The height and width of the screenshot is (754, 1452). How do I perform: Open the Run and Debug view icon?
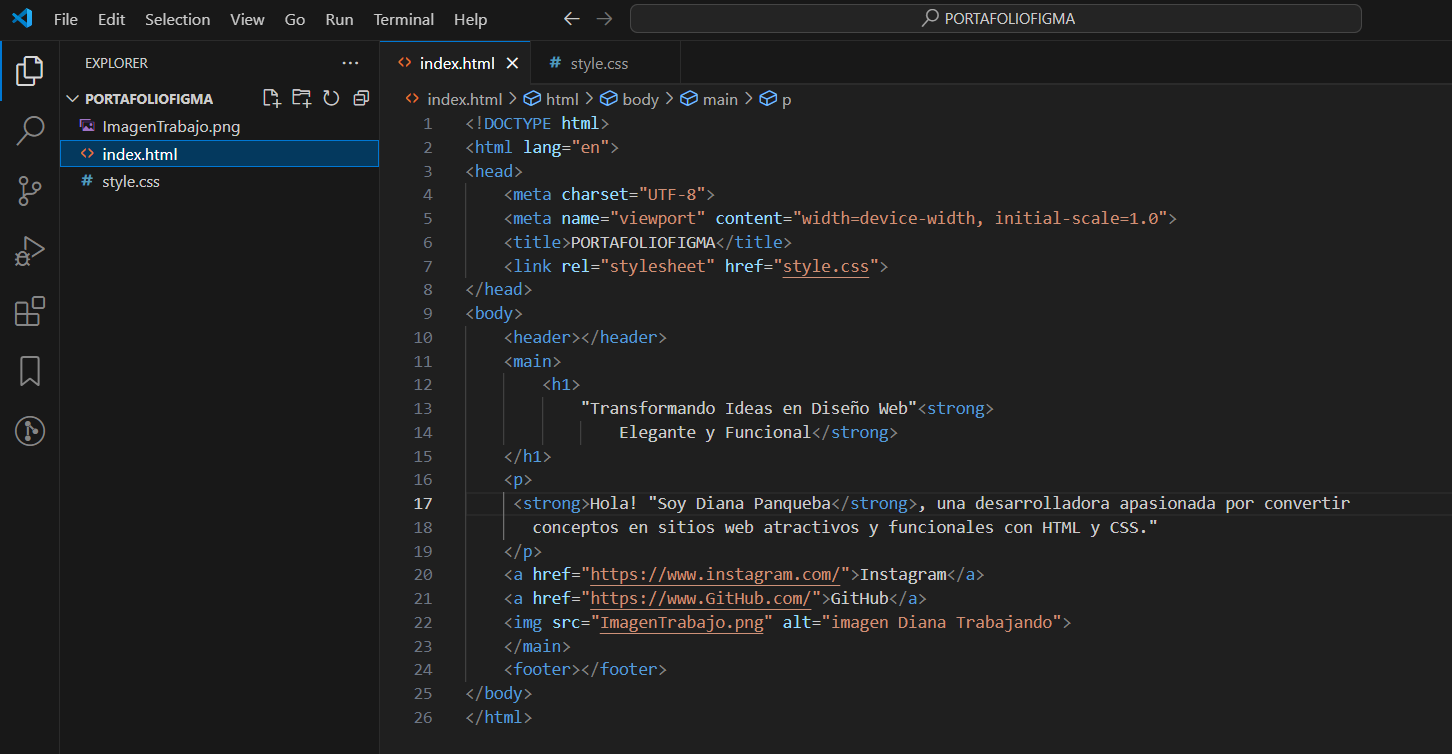coord(30,250)
